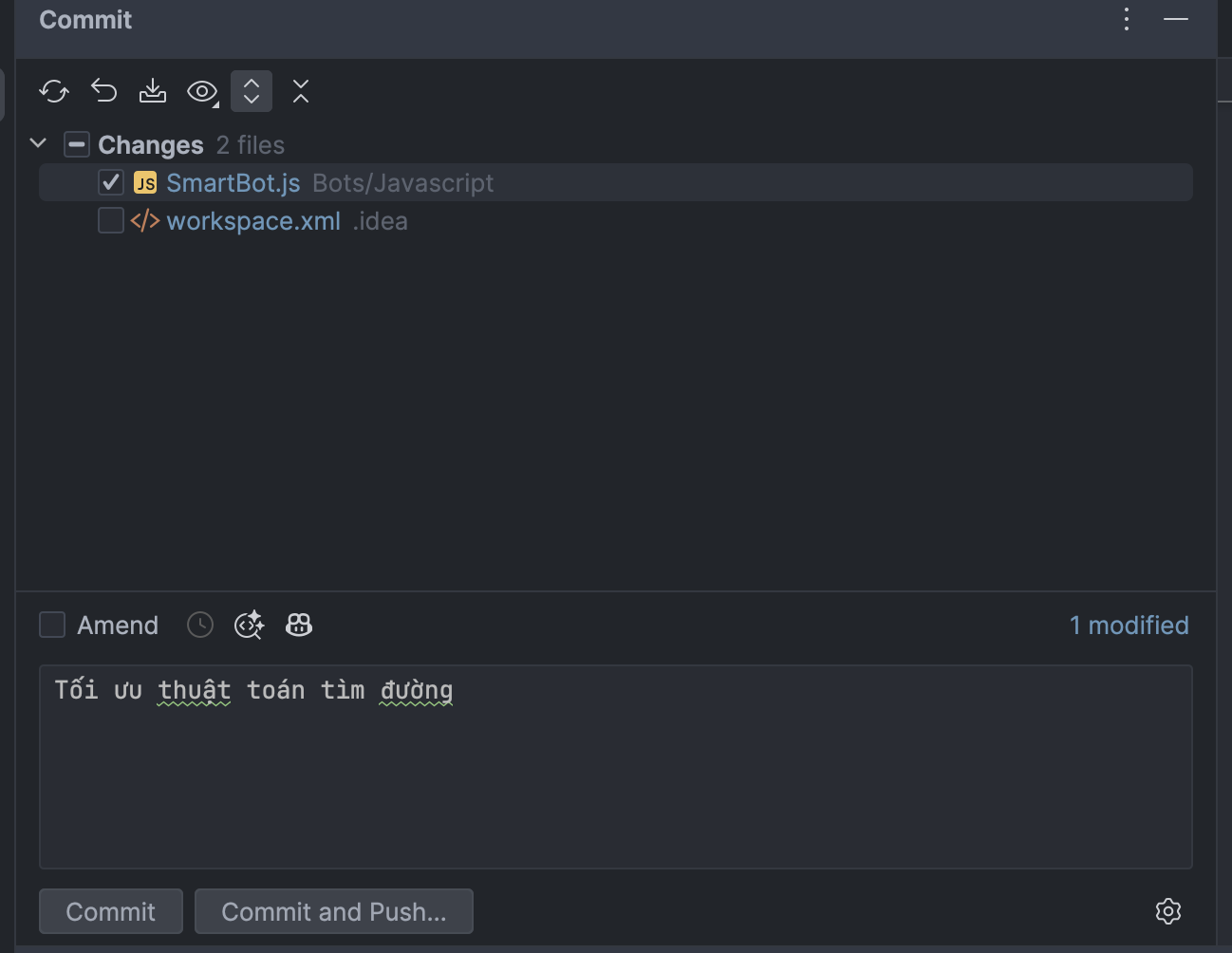Click the JS file icon of SmartBot.js
This screenshot has height=953, width=1232.
point(145,183)
